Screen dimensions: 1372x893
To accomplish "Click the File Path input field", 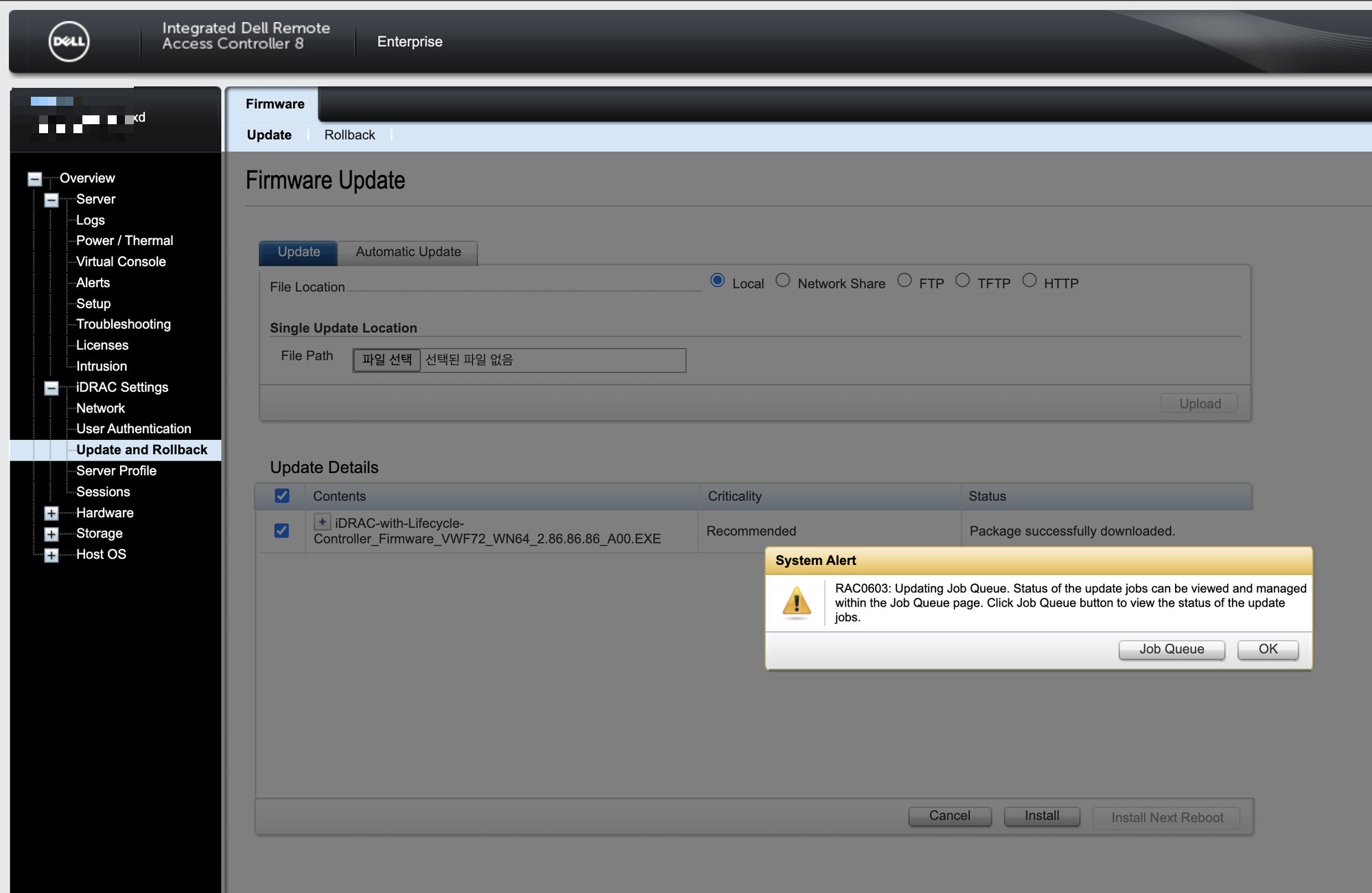I will pos(519,360).
